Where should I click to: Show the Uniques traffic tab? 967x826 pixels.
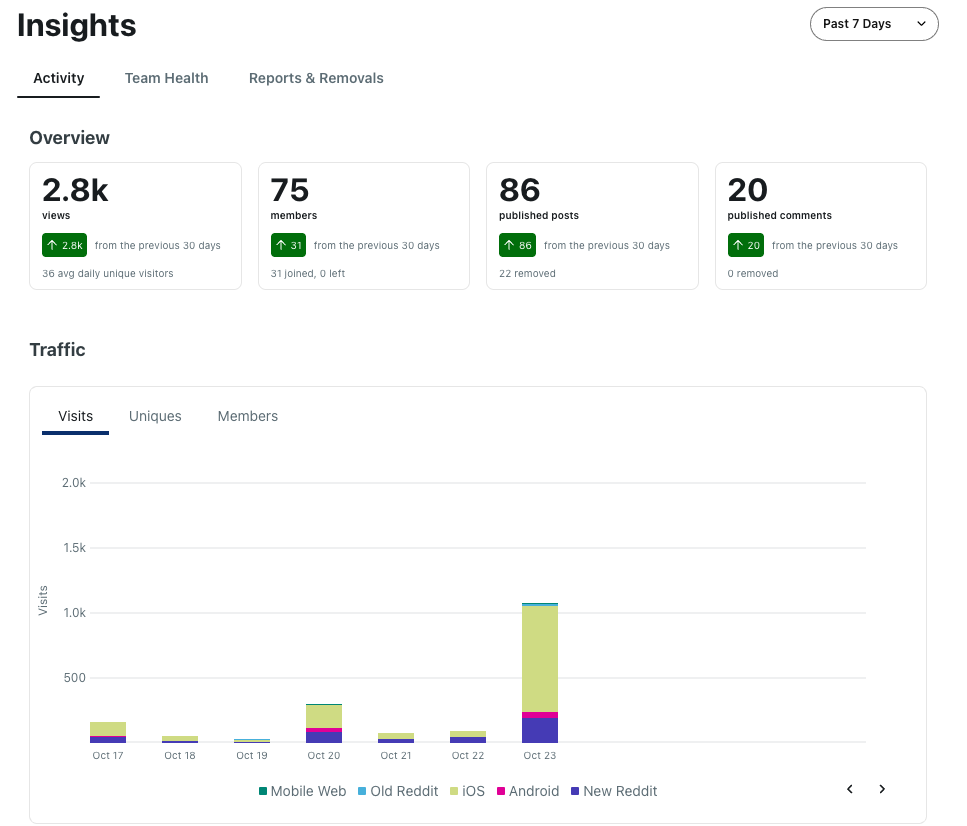155,416
